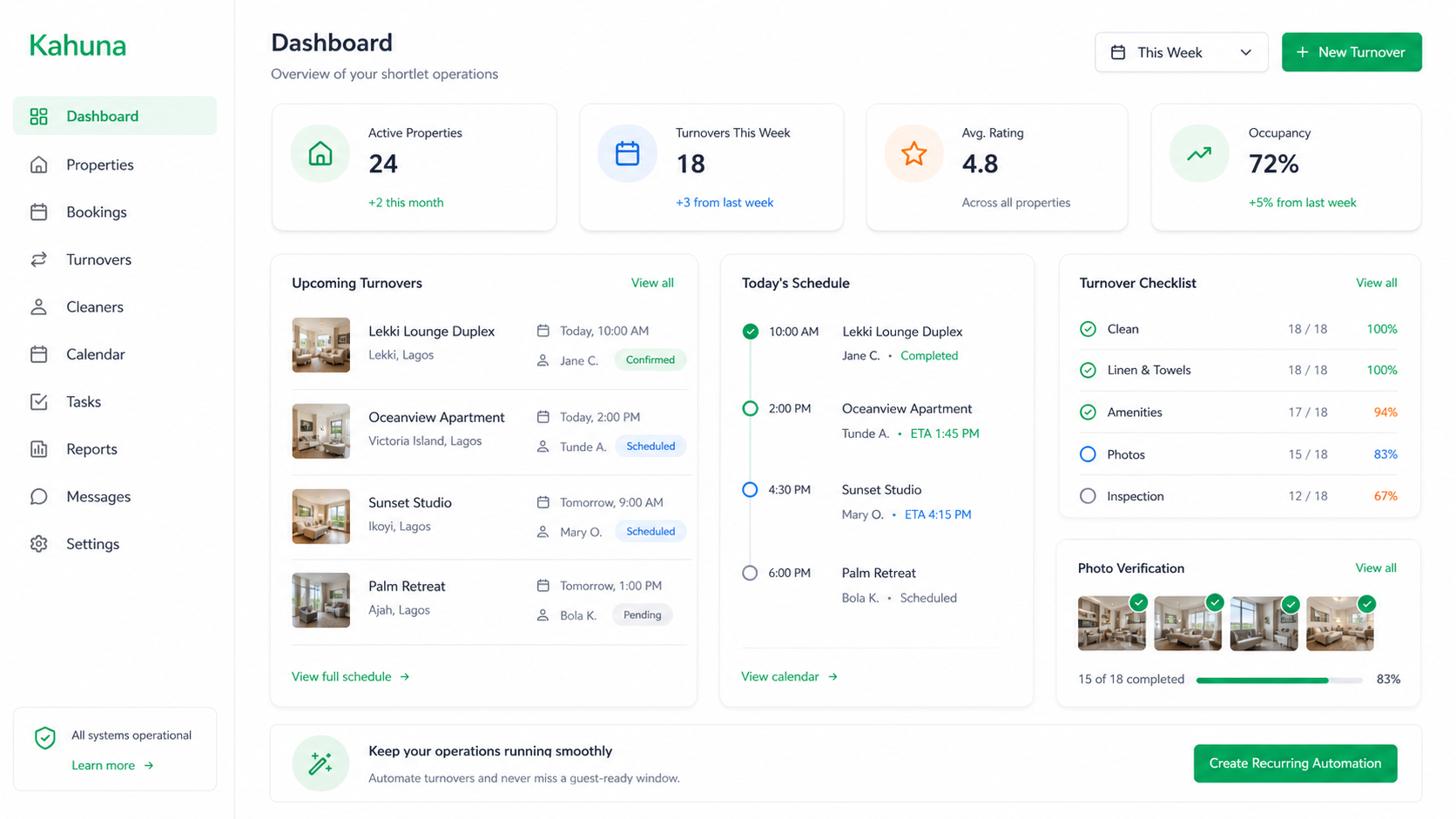Open the View calendar link

pyautogui.click(x=789, y=676)
